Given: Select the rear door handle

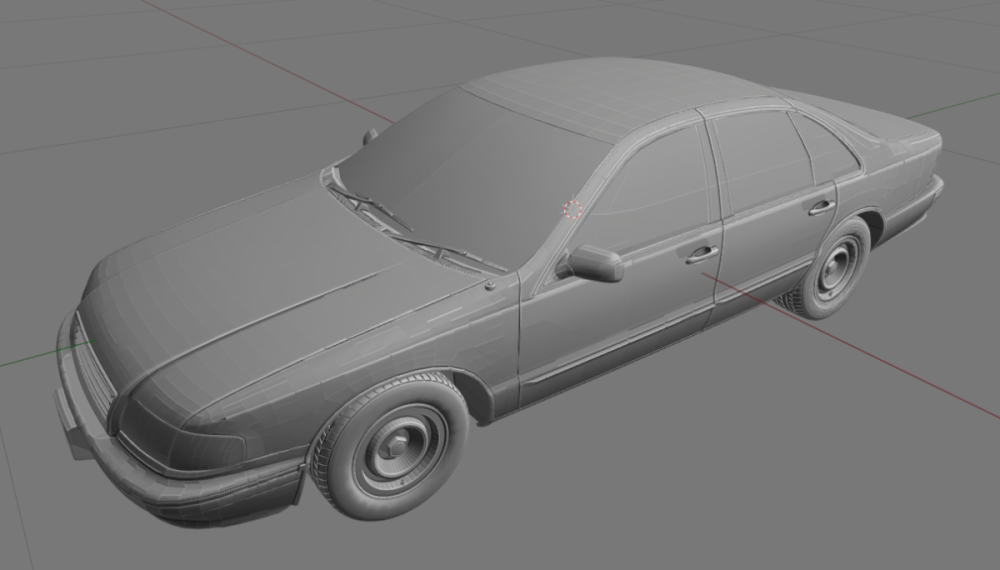Looking at the screenshot, I should [822, 207].
